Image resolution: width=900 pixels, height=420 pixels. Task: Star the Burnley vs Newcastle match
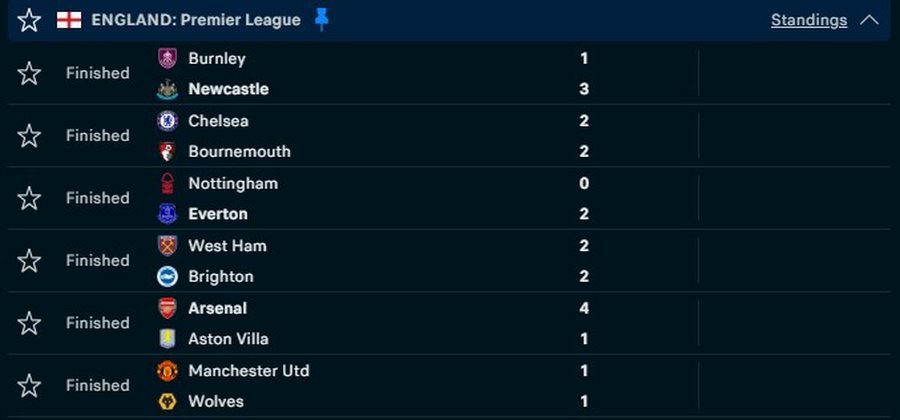(x=29, y=73)
